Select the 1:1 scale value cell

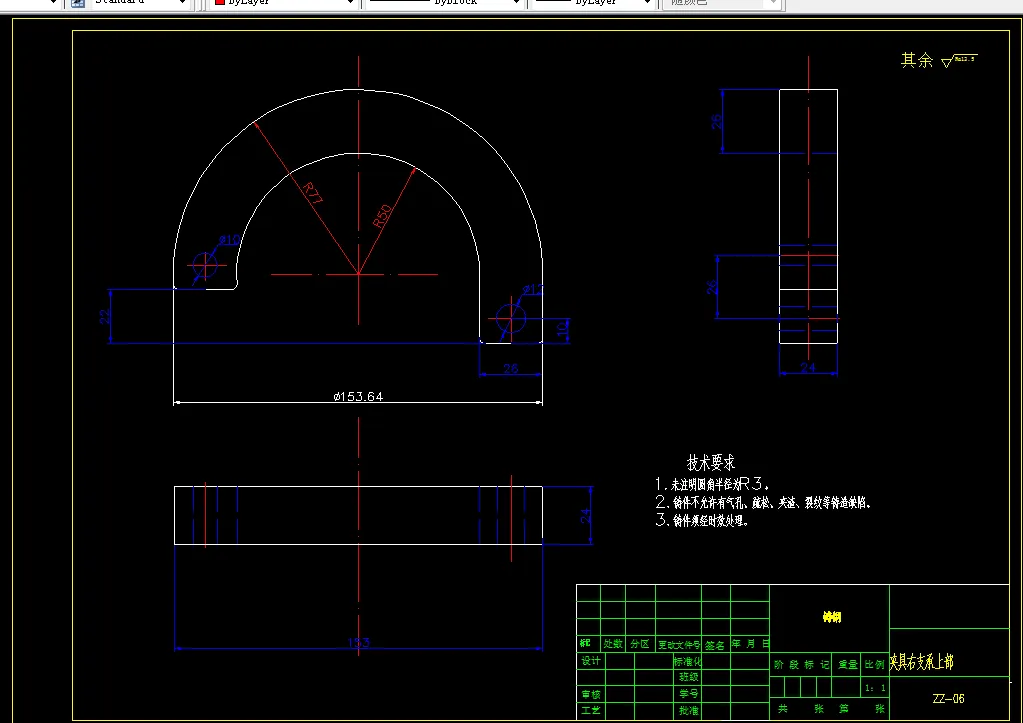pyautogui.click(x=875, y=688)
